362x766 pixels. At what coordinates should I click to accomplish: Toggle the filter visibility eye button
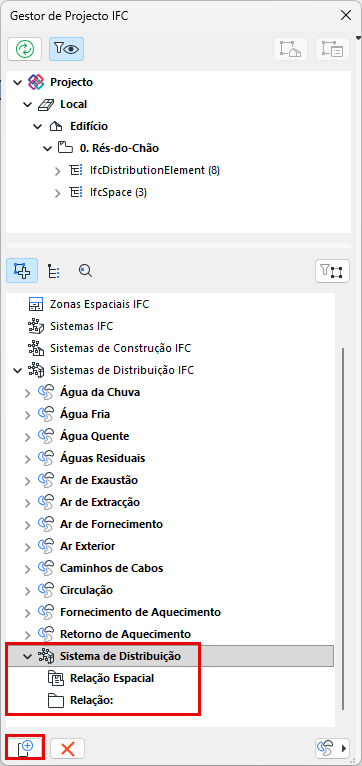(66, 49)
